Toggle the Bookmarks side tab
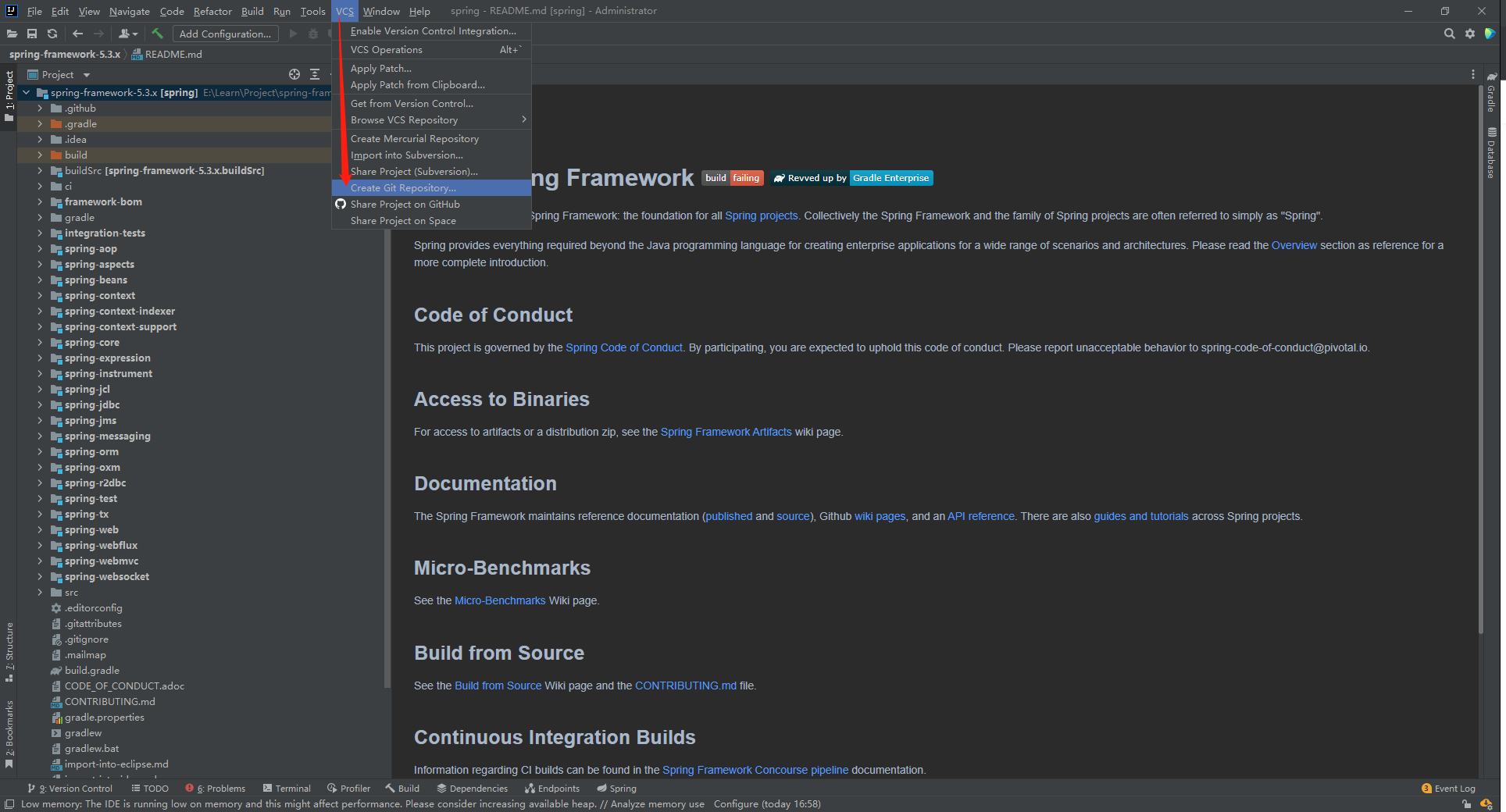The width and height of the screenshot is (1506, 812). coord(9,734)
